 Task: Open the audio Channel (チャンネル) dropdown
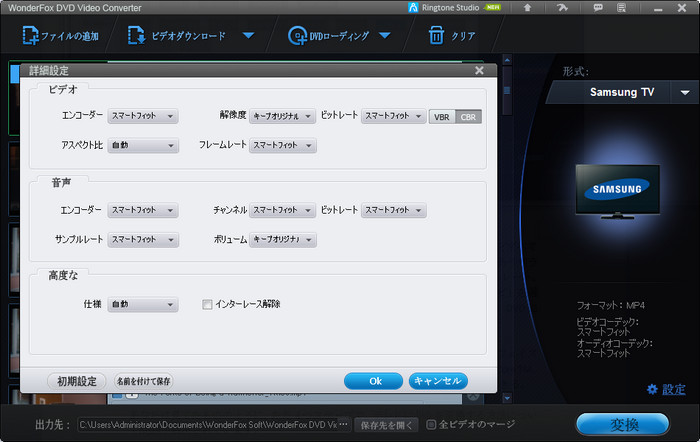pos(282,210)
